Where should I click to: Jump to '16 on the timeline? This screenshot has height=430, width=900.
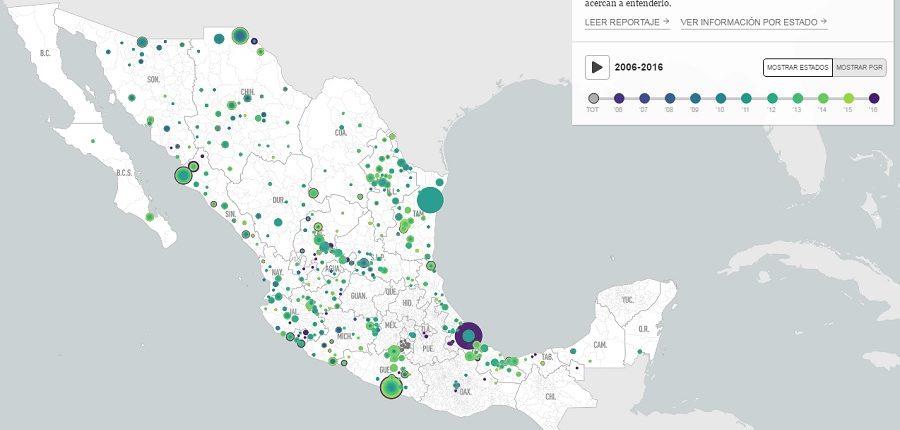[874, 98]
